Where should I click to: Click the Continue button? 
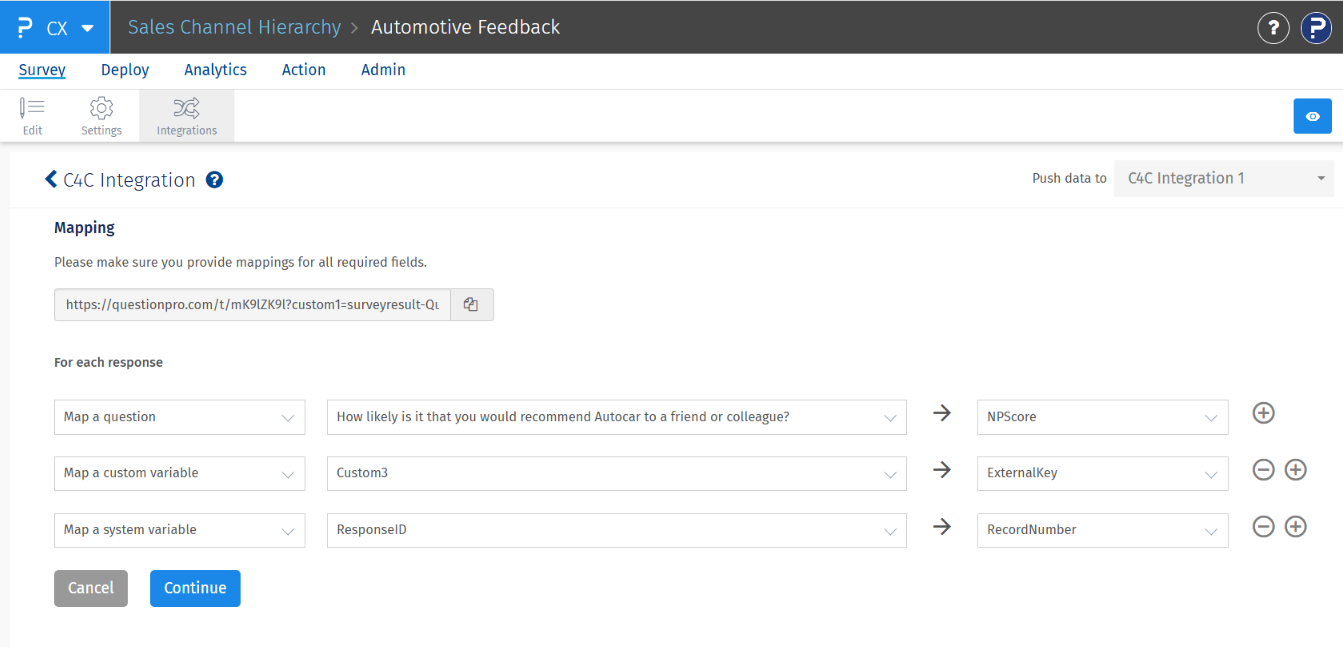click(195, 588)
